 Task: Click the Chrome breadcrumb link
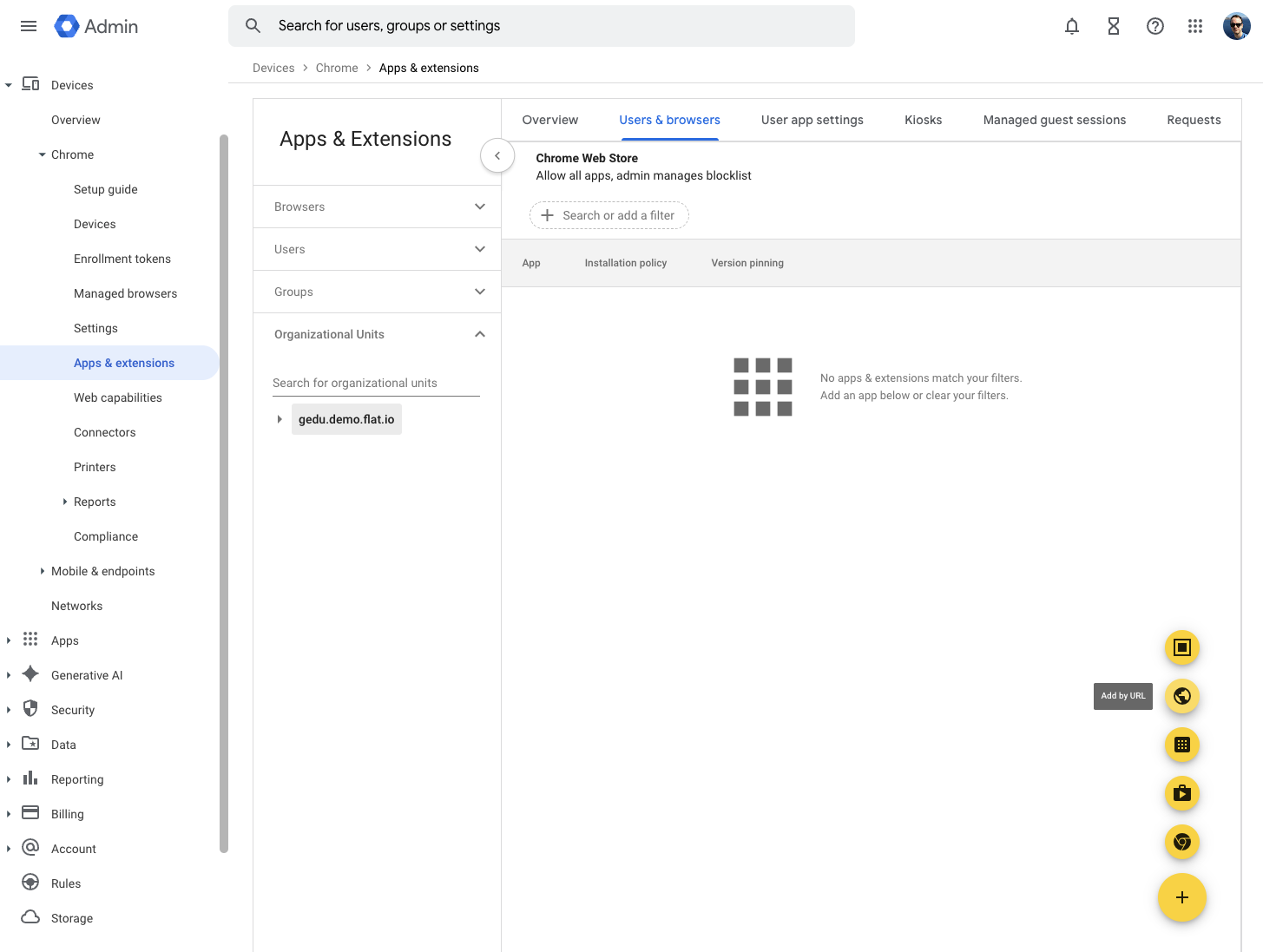337,68
